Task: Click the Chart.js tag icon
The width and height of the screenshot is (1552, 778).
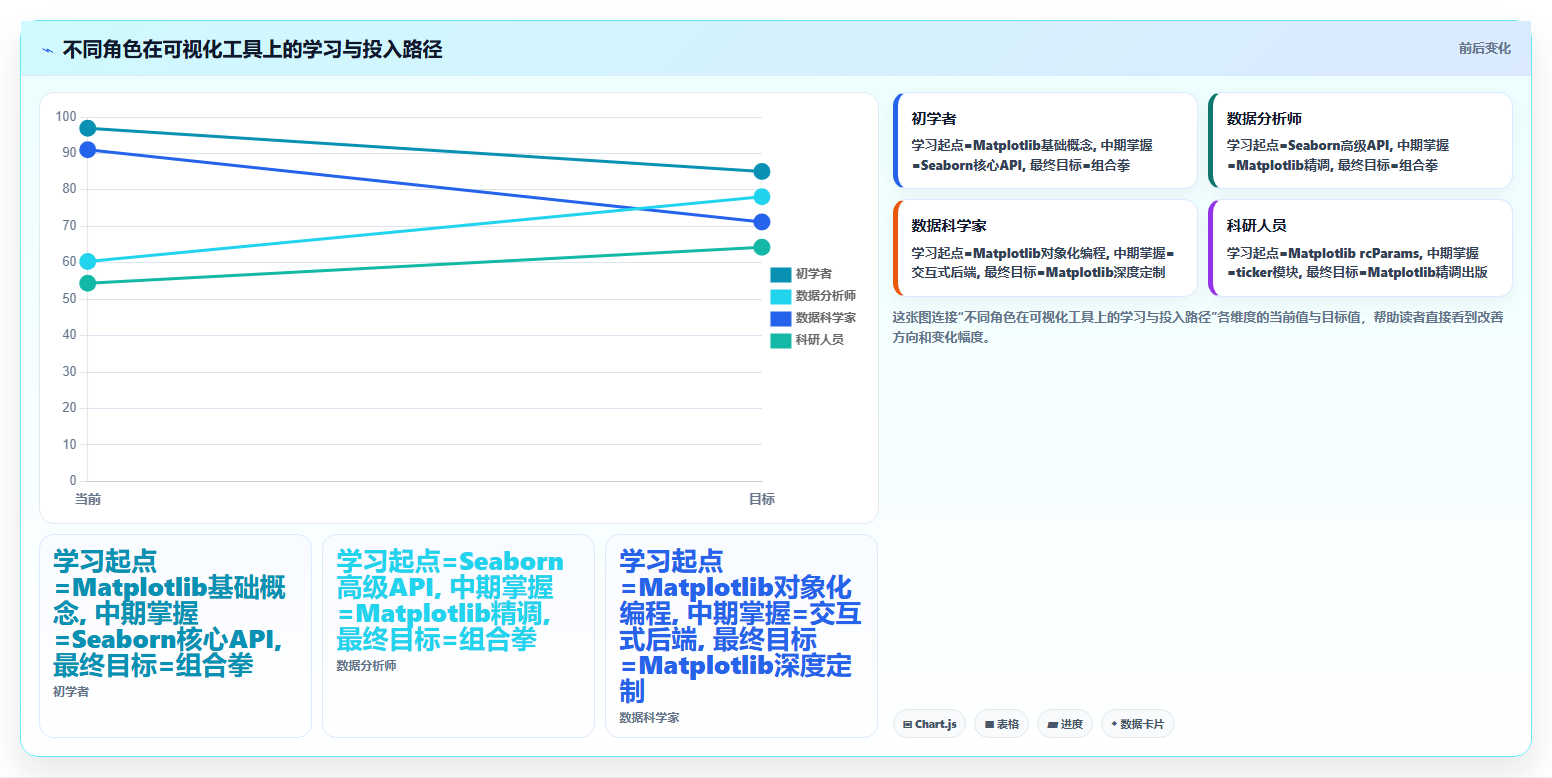Action: pos(907,724)
